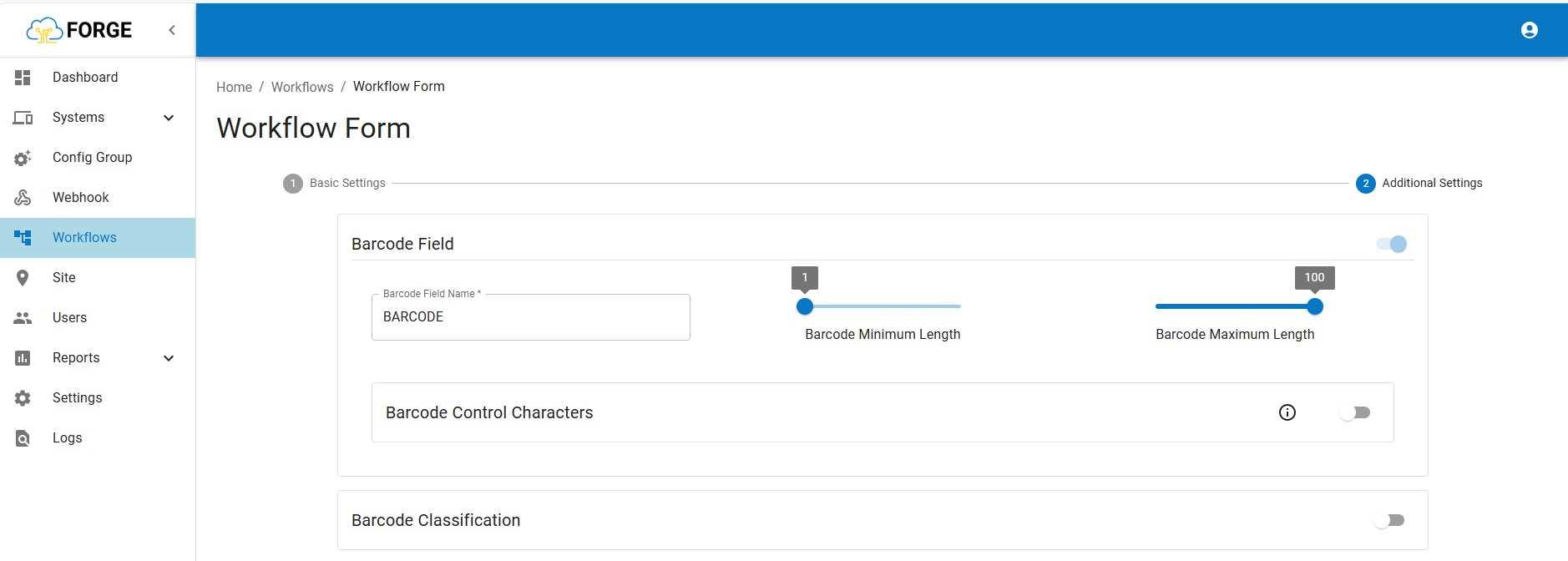Click the Site location pin icon
Screen dimensions: 1568x561
click(x=23, y=278)
